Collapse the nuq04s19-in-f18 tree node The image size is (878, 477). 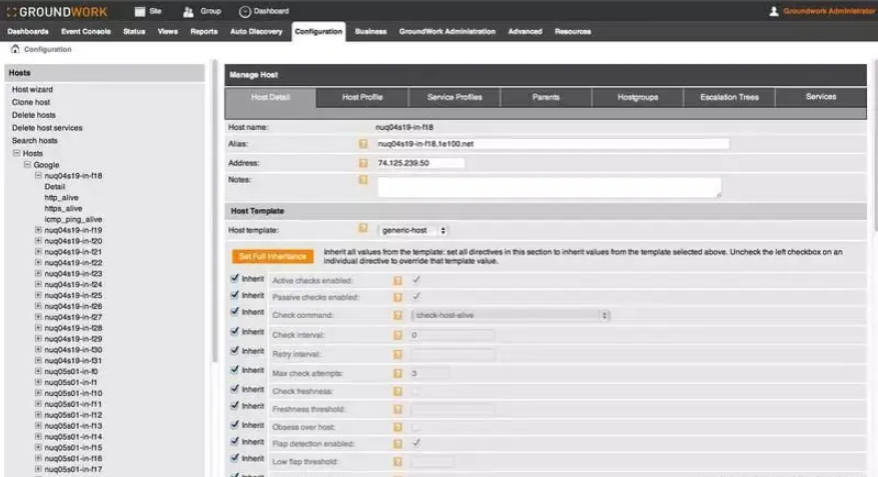point(38,175)
